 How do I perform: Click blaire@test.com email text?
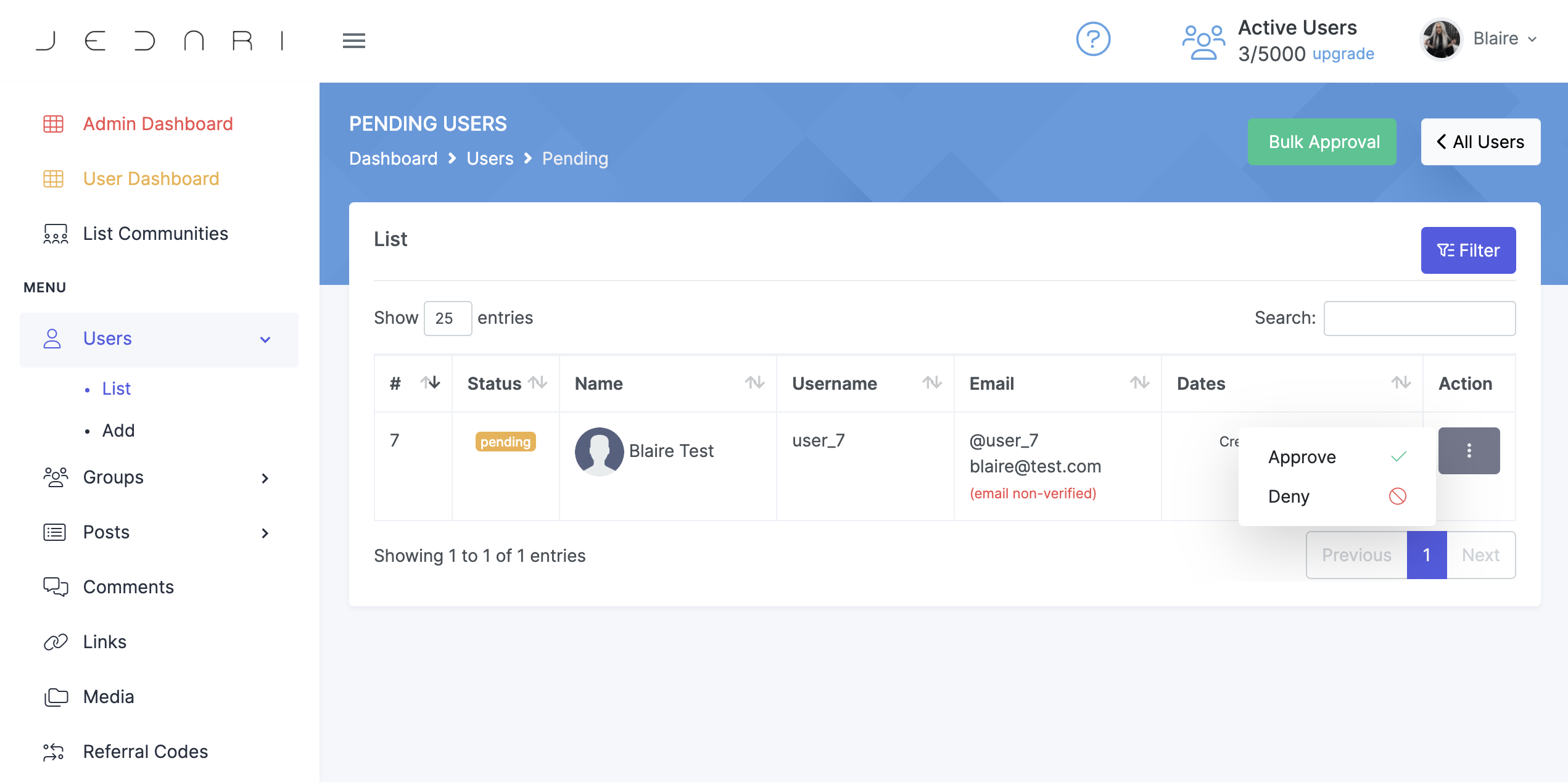point(1035,466)
